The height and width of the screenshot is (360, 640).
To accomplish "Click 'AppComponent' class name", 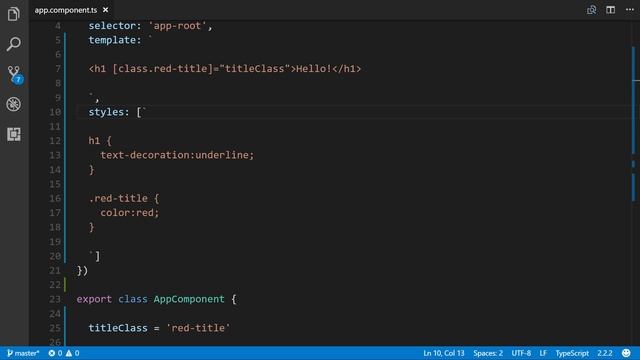I will (x=189, y=299).
